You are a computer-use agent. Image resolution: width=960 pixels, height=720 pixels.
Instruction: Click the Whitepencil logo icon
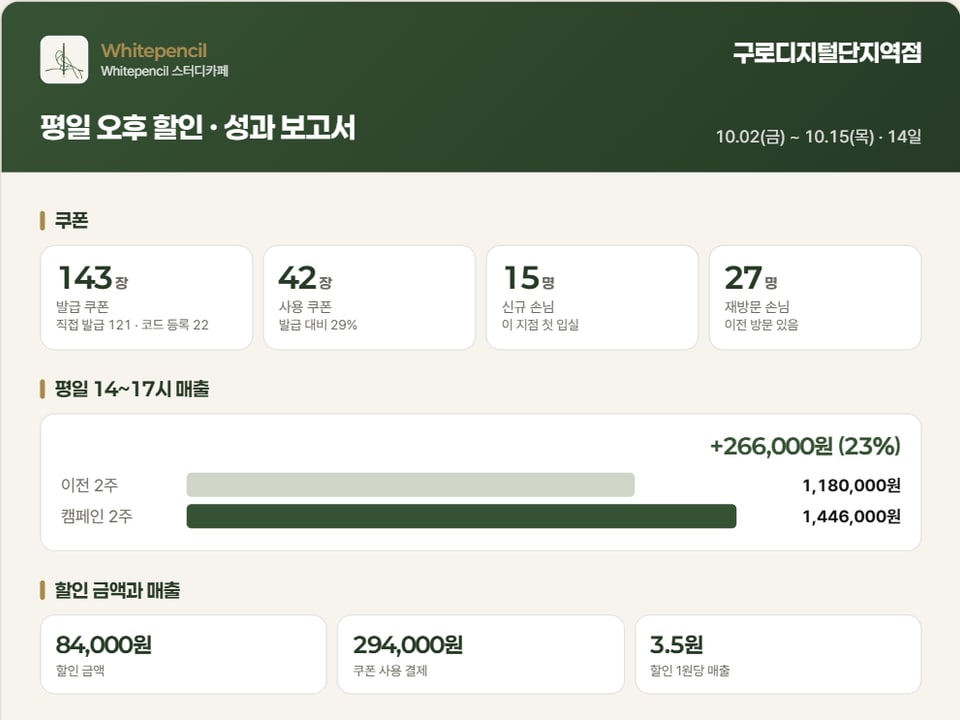(64, 59)
